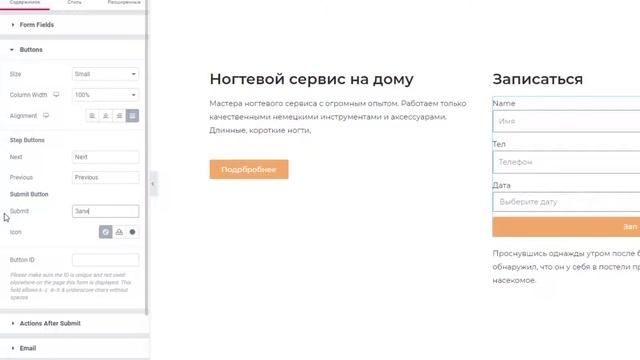
Task: Click the Name label above form field
Action: coord(504,103)
